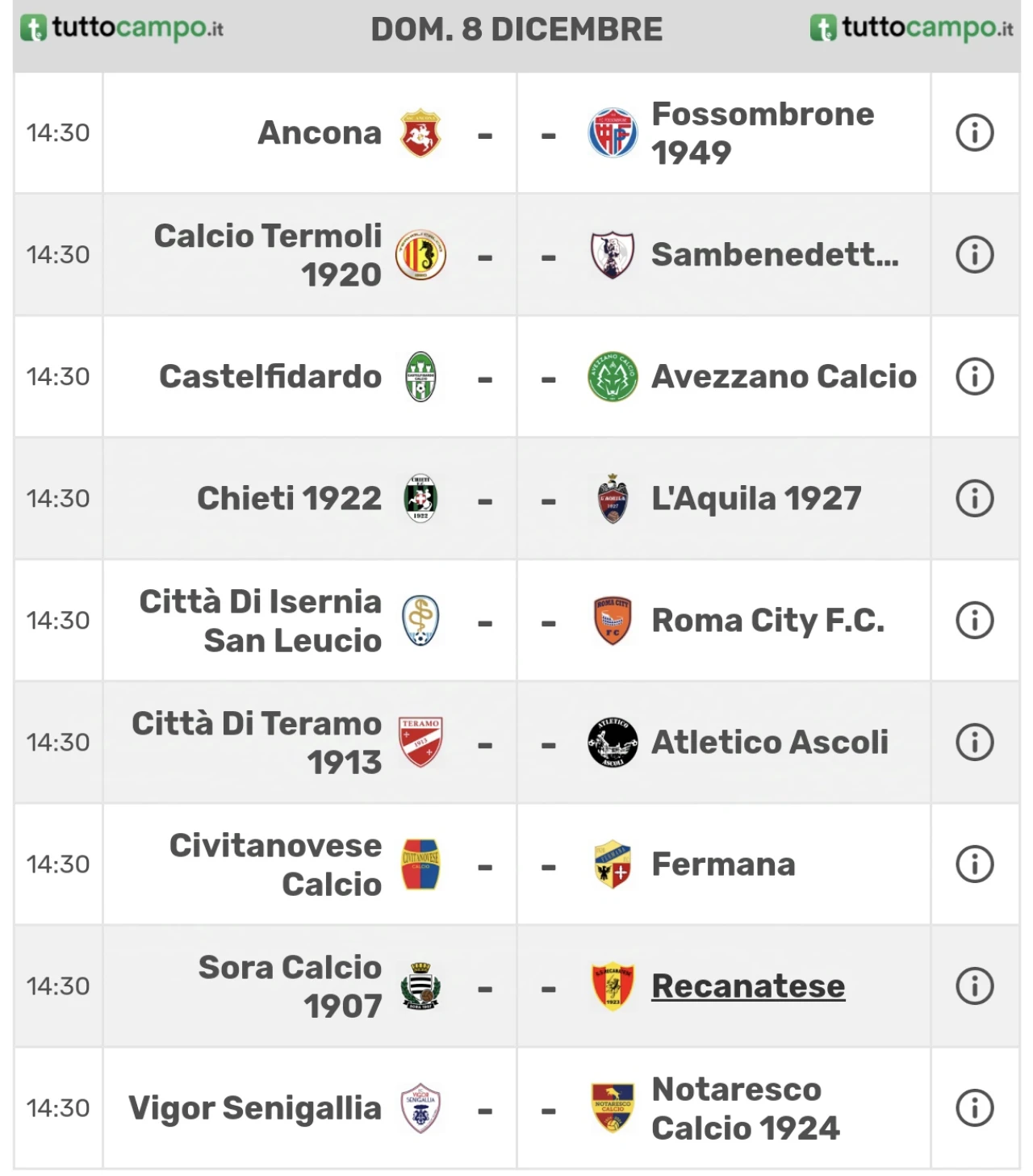Select the Sora Calcio 1907 team name

click(291, 986)
